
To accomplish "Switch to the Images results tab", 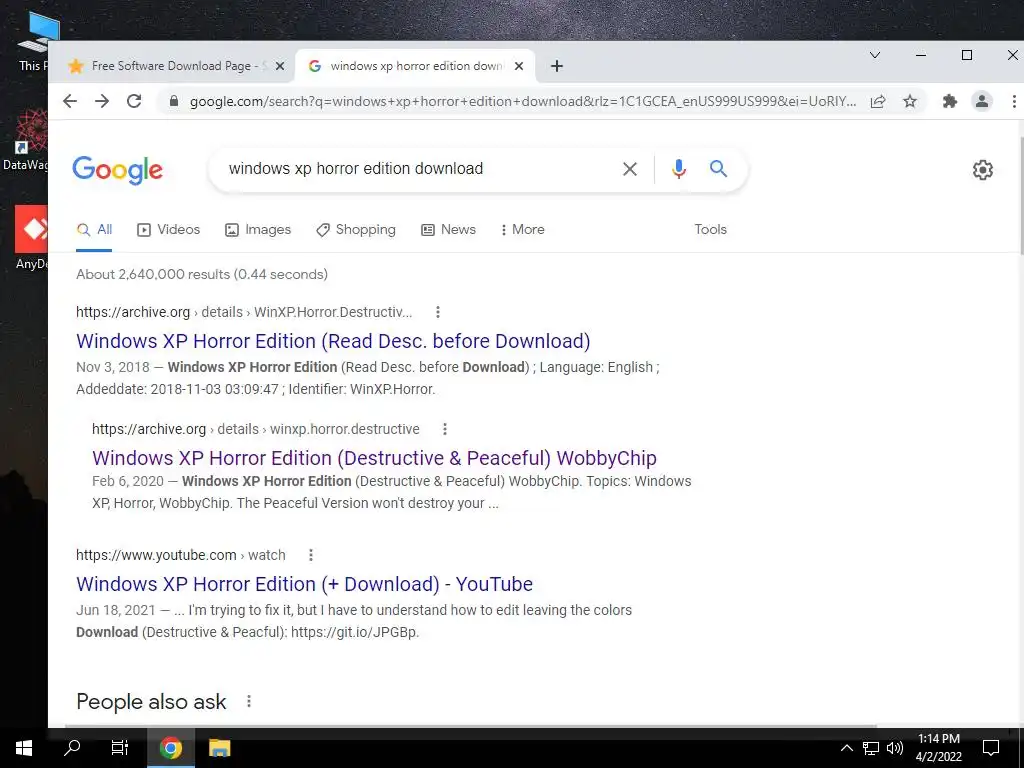I will pos(258,230).
